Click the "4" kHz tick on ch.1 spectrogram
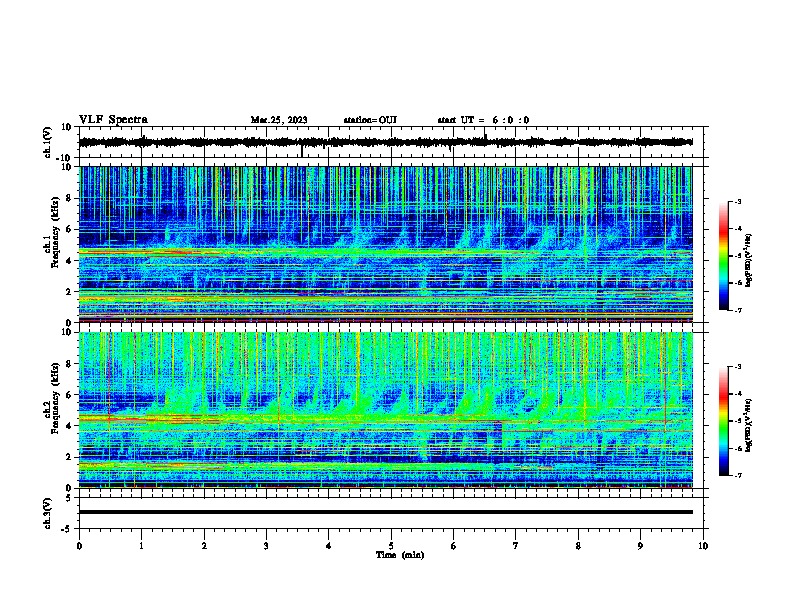This screenshot has width=792, height=612. 69,261
